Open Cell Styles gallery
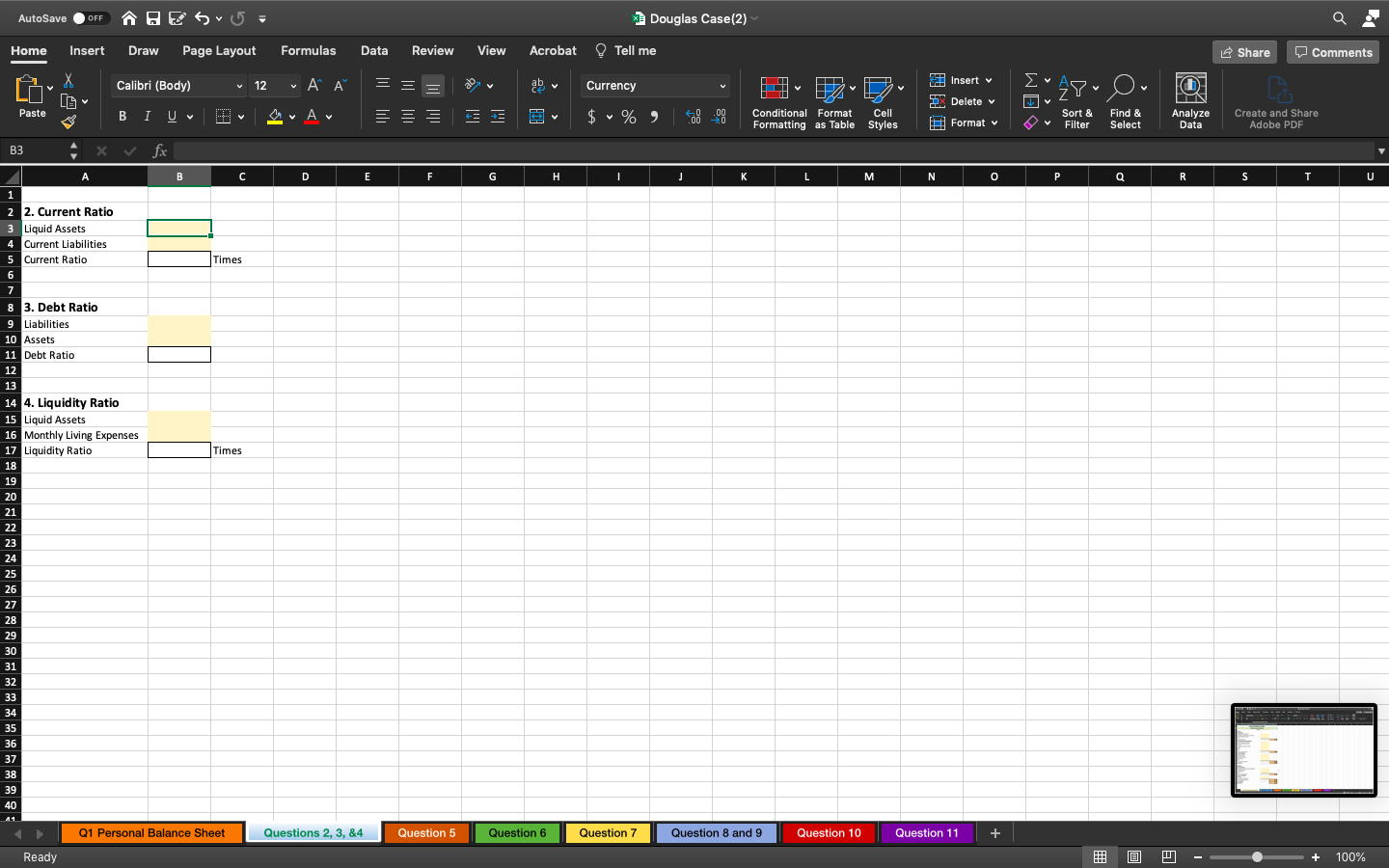This screenshot has height=868, width=1389. [883, 102]
